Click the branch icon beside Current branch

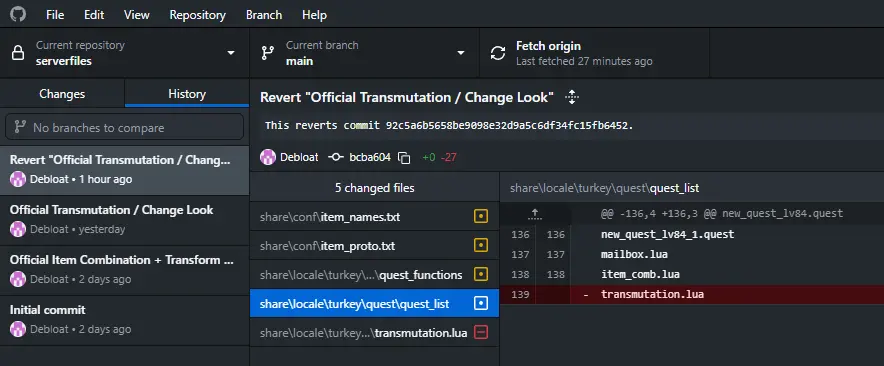[267, 53]
